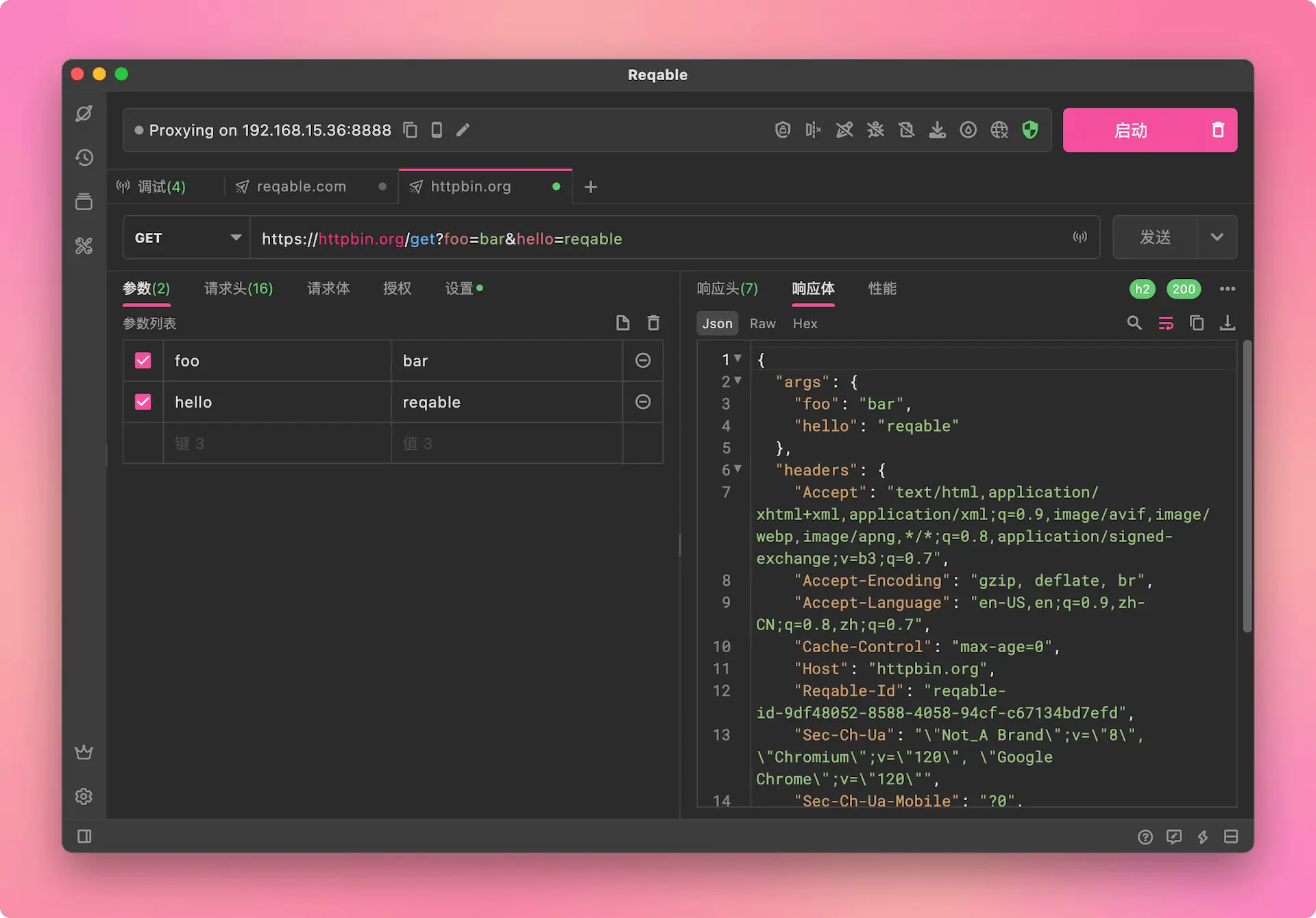Toggle the breakpoint icon in toolbar
Screen dimensions: 1316x918
click(814, 129)
